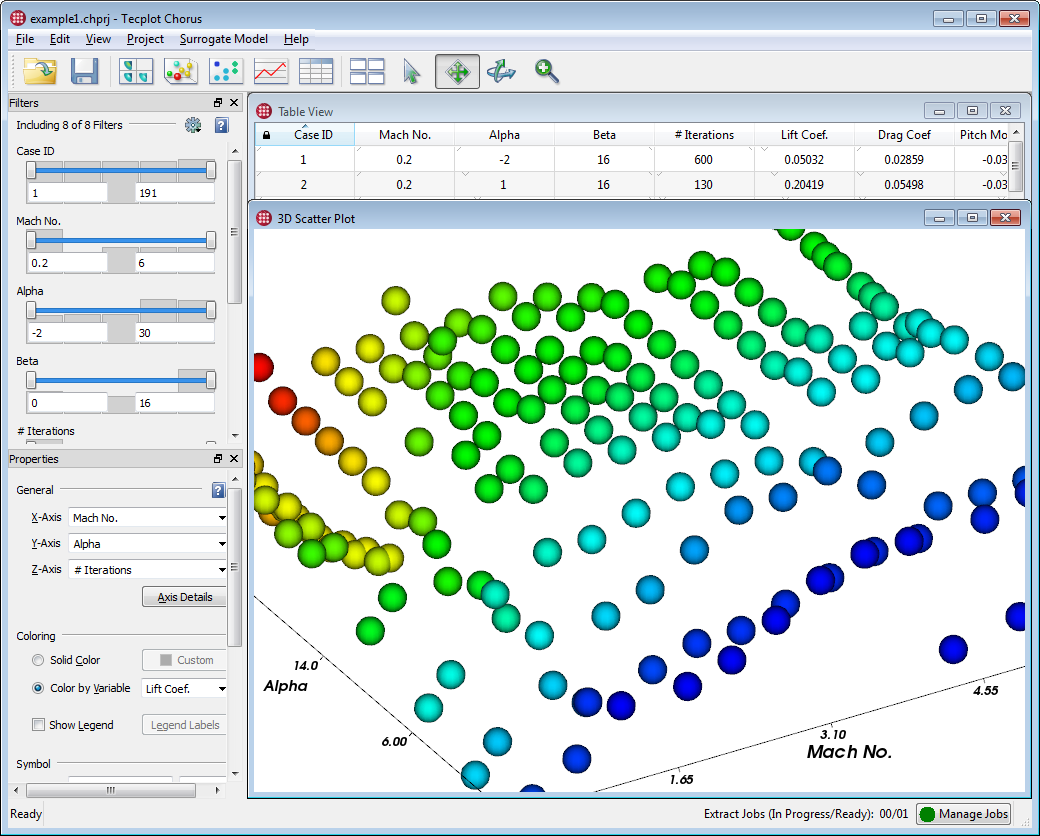Select the Solid Color radio button
The height and width of the screenshot is (836, 1040).
(x=38, y=660)
